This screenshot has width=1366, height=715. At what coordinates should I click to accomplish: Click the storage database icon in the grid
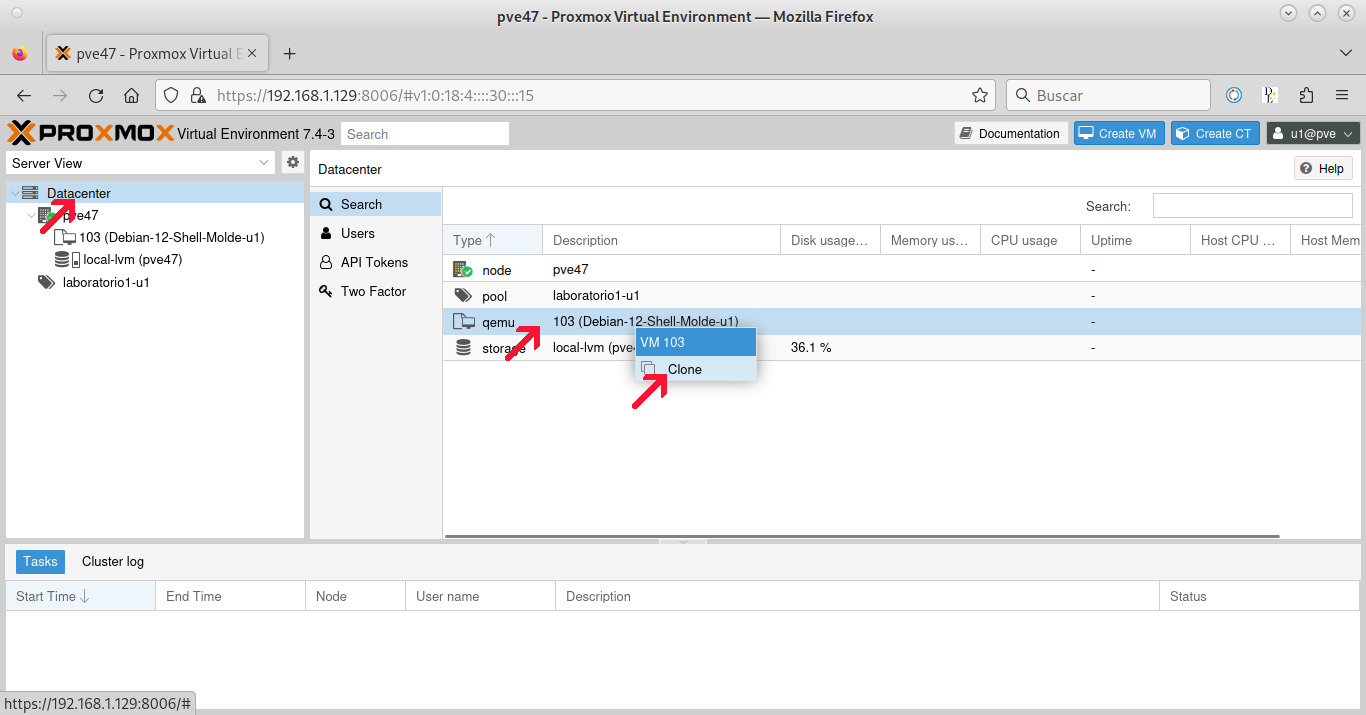point(462,348)
